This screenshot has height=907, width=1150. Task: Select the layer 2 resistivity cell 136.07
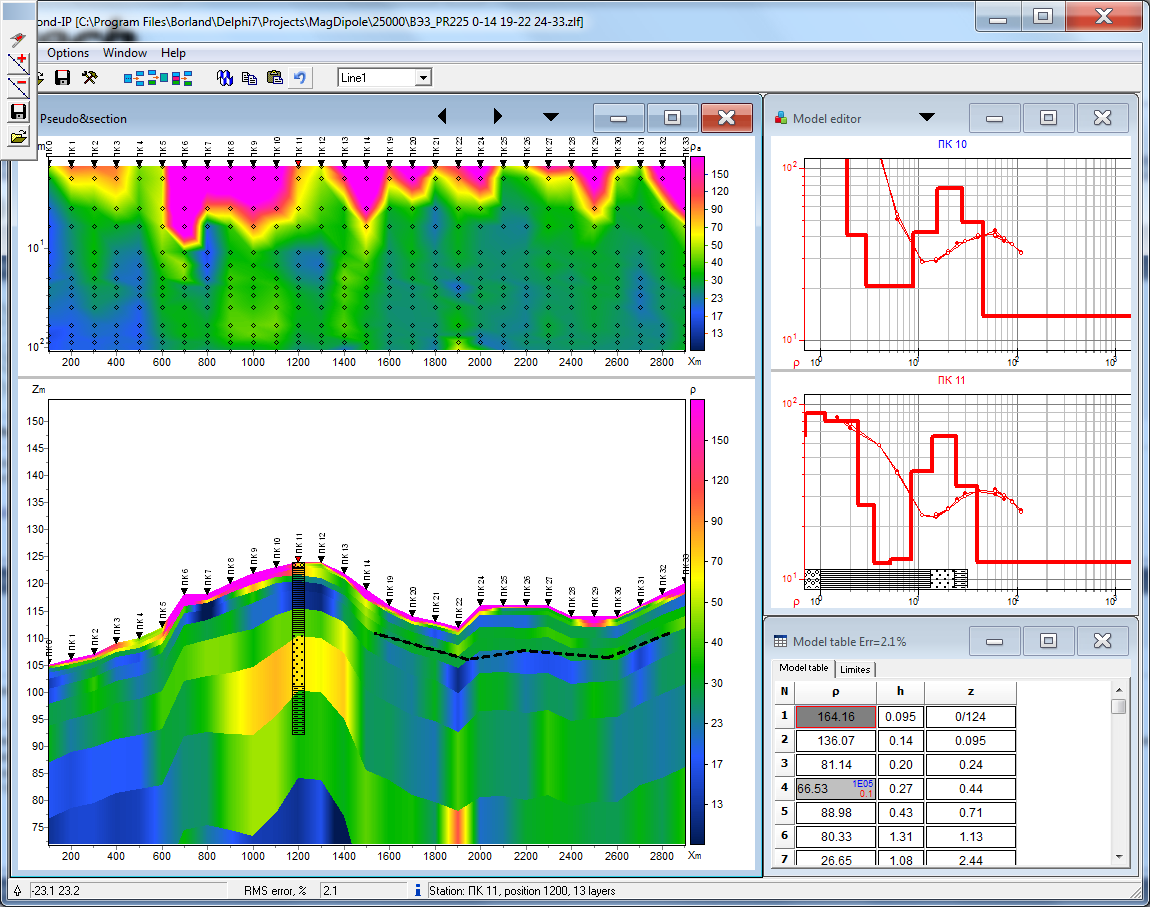tap(835, 741)
